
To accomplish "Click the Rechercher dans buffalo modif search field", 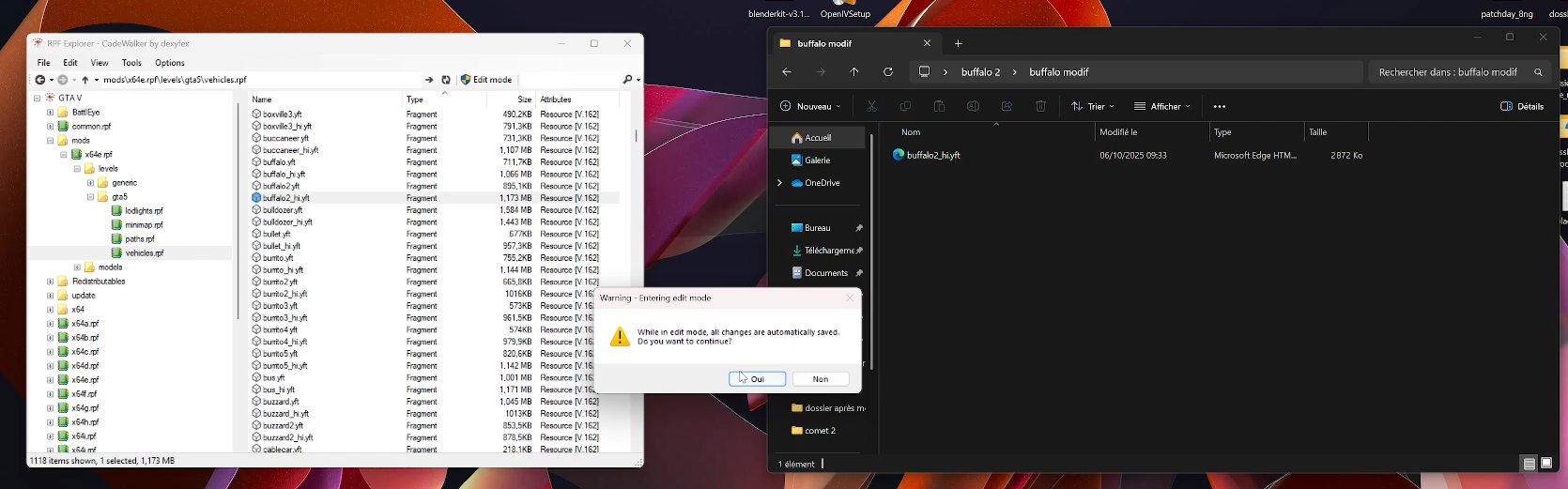I will [1447, 72].
